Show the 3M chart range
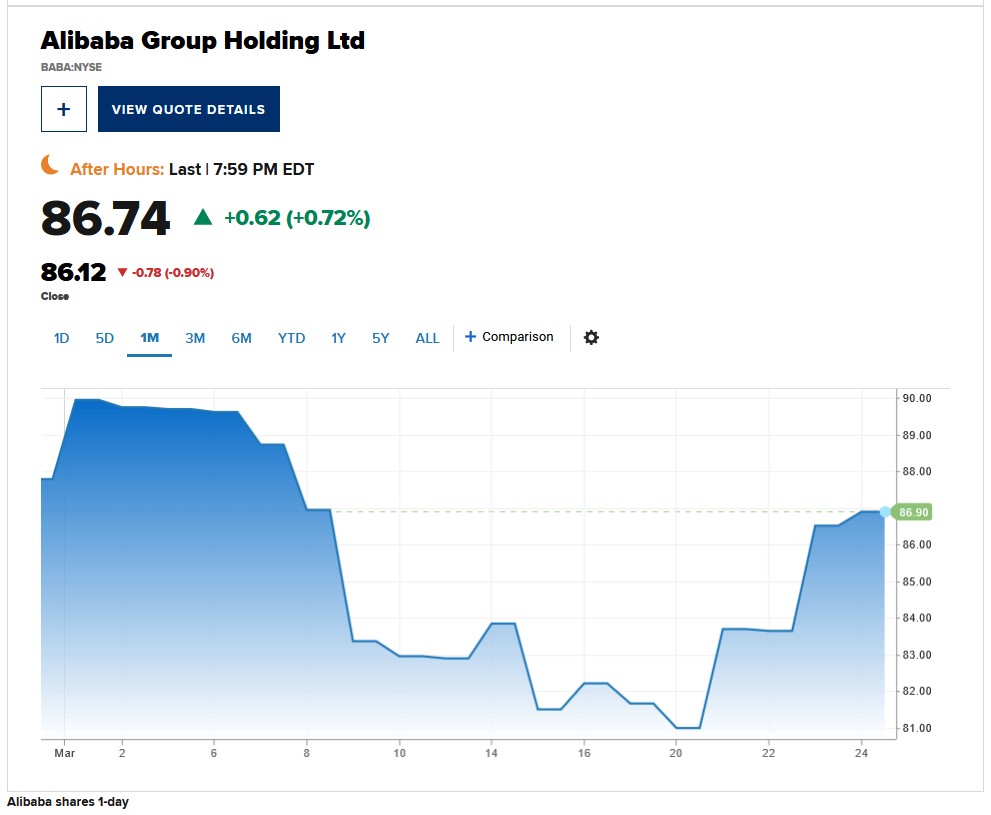The width and height of the screenshot is (991, 815). (x=195, y=338)
